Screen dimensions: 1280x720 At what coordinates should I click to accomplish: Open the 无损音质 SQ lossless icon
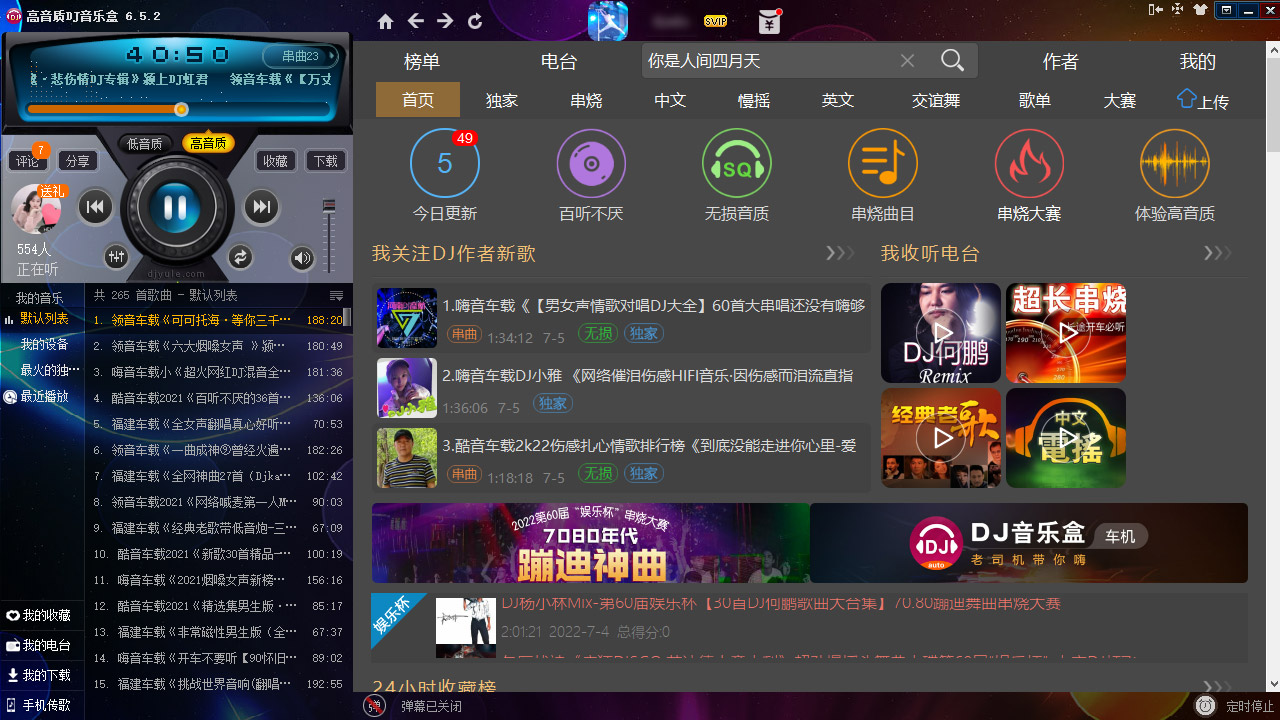(x=737, y=161)
